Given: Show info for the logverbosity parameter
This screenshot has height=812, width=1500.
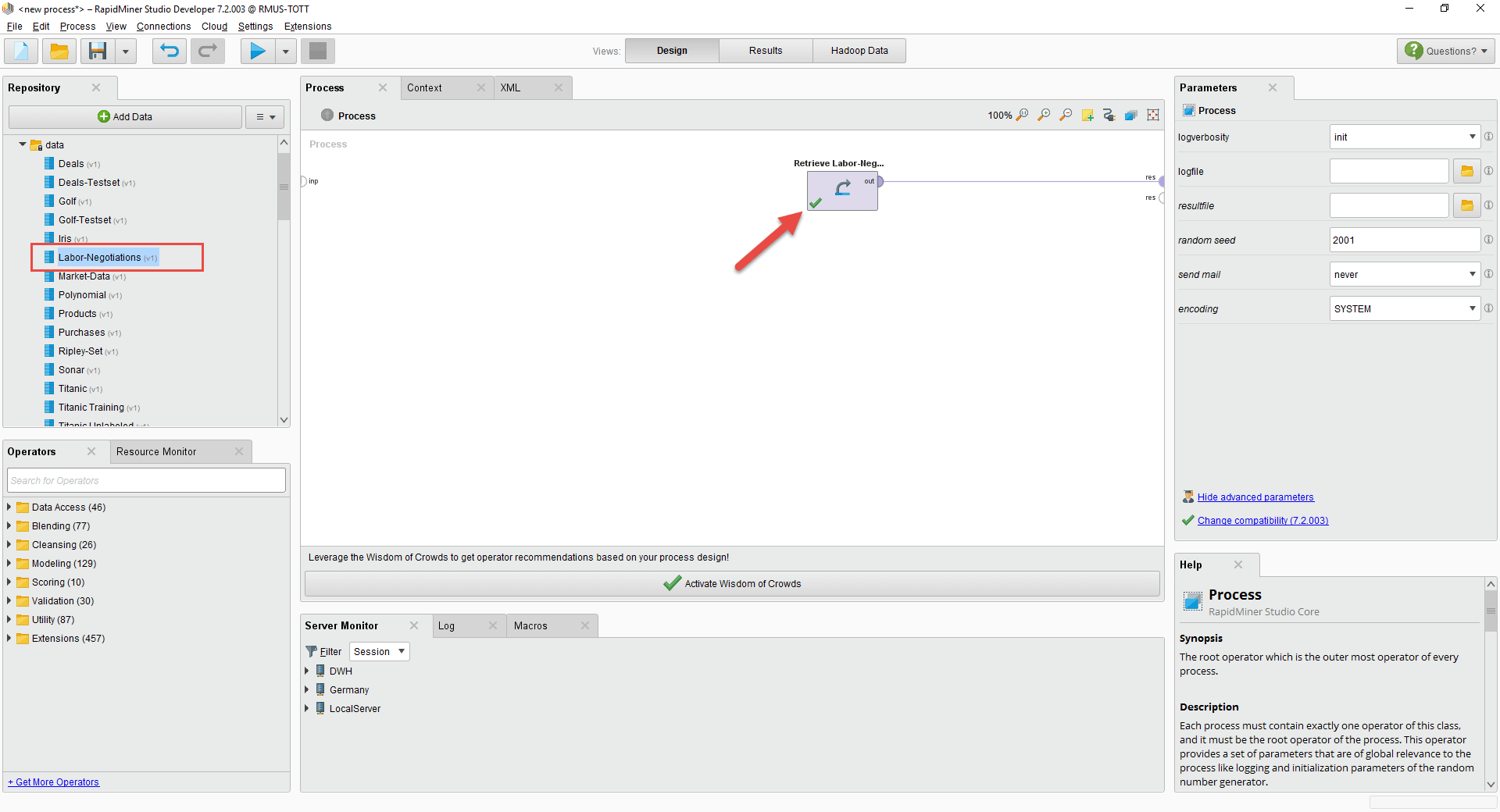Looking at the screenshot, I should (x=1489, y=137).
